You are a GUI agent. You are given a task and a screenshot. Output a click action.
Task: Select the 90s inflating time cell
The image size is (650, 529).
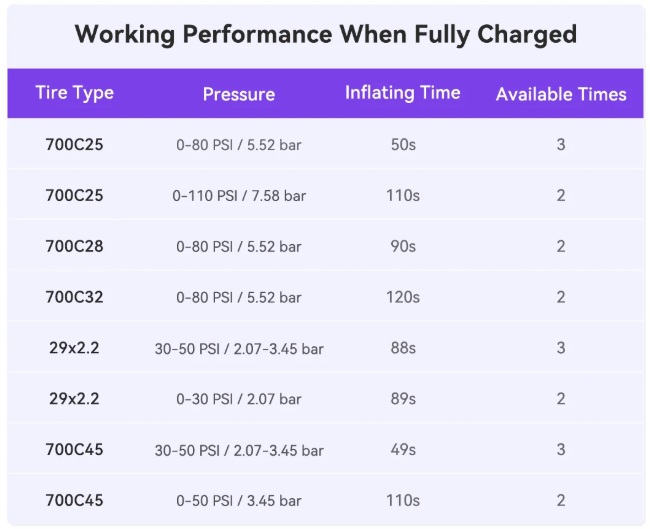[402, 246]
